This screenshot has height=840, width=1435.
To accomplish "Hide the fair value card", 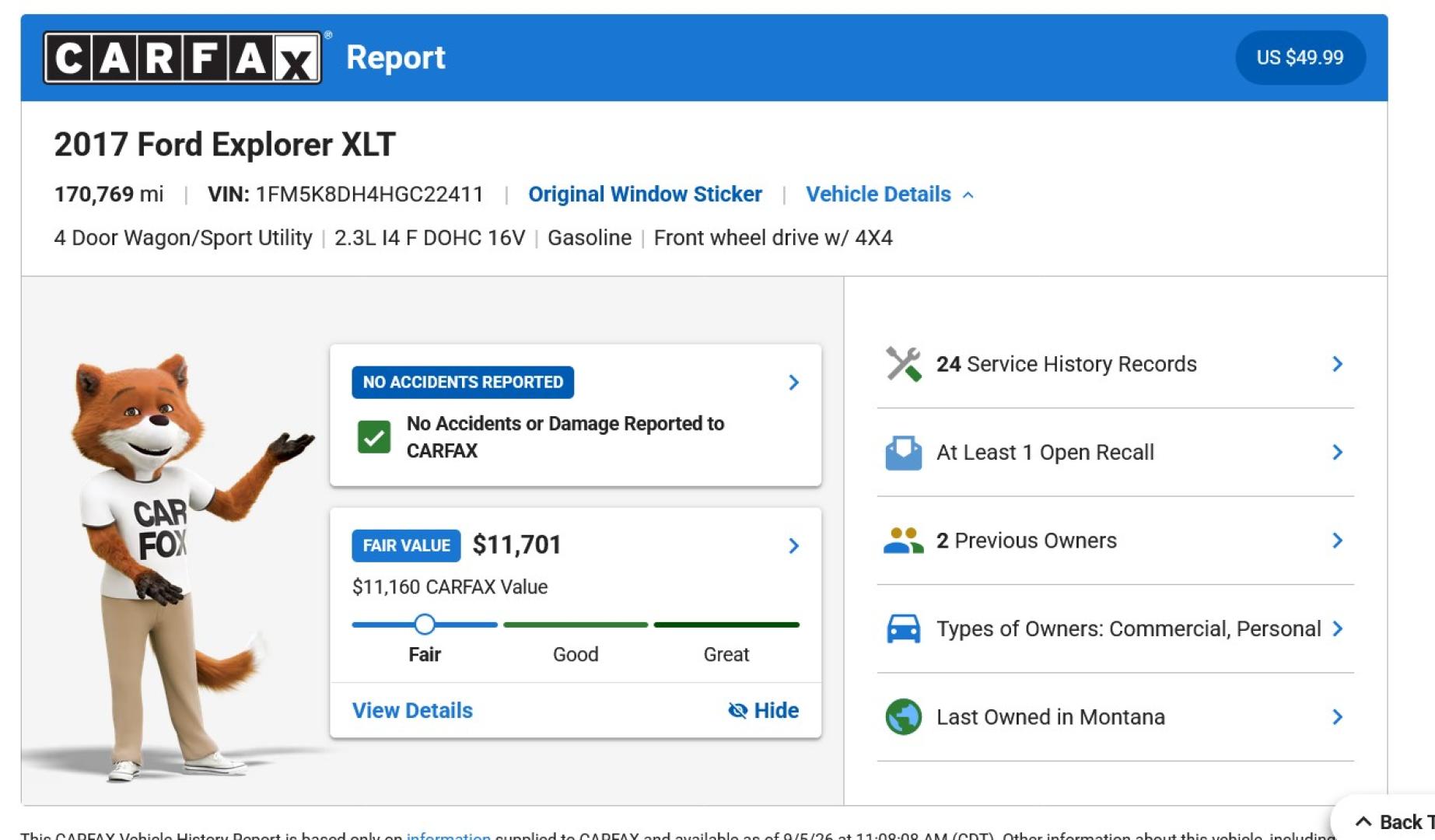I will 763,710.
